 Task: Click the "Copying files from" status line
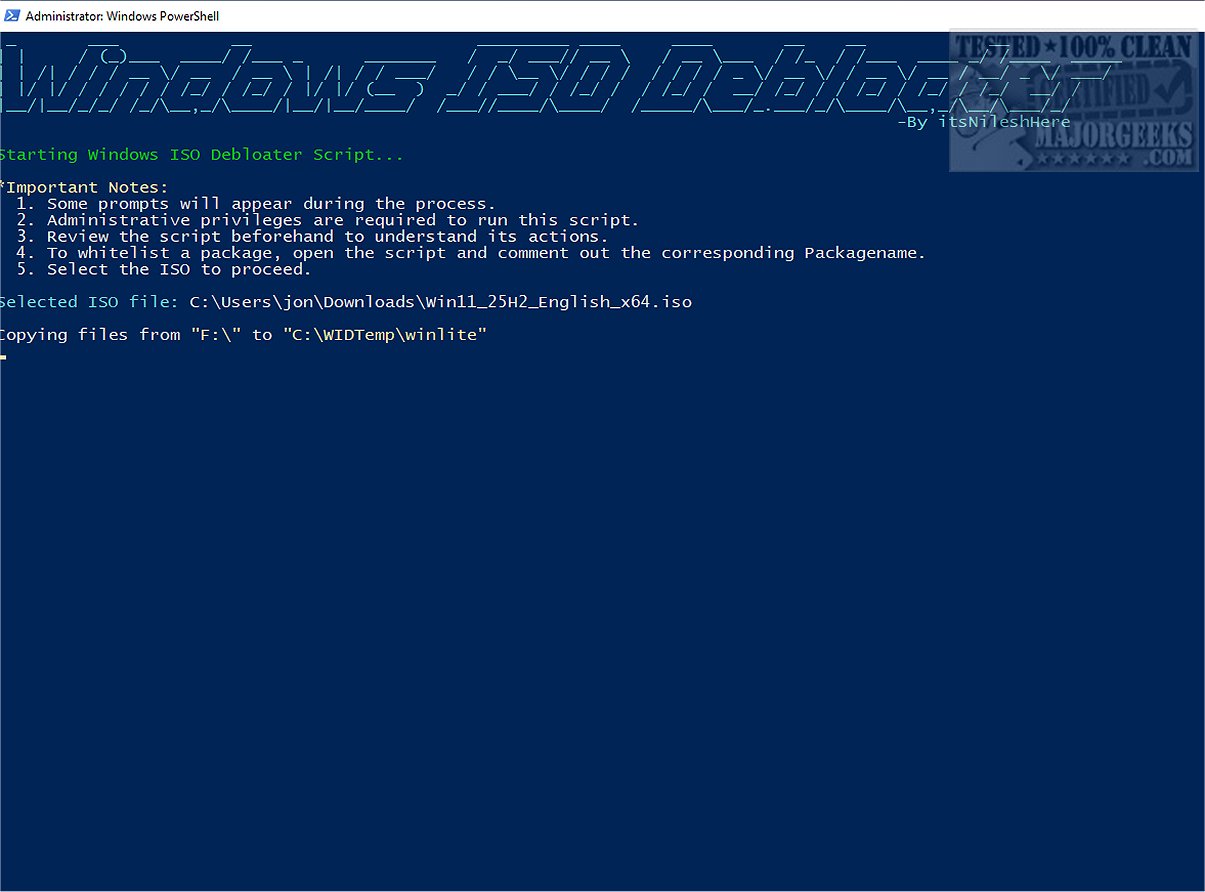click(x=243, y=335)
